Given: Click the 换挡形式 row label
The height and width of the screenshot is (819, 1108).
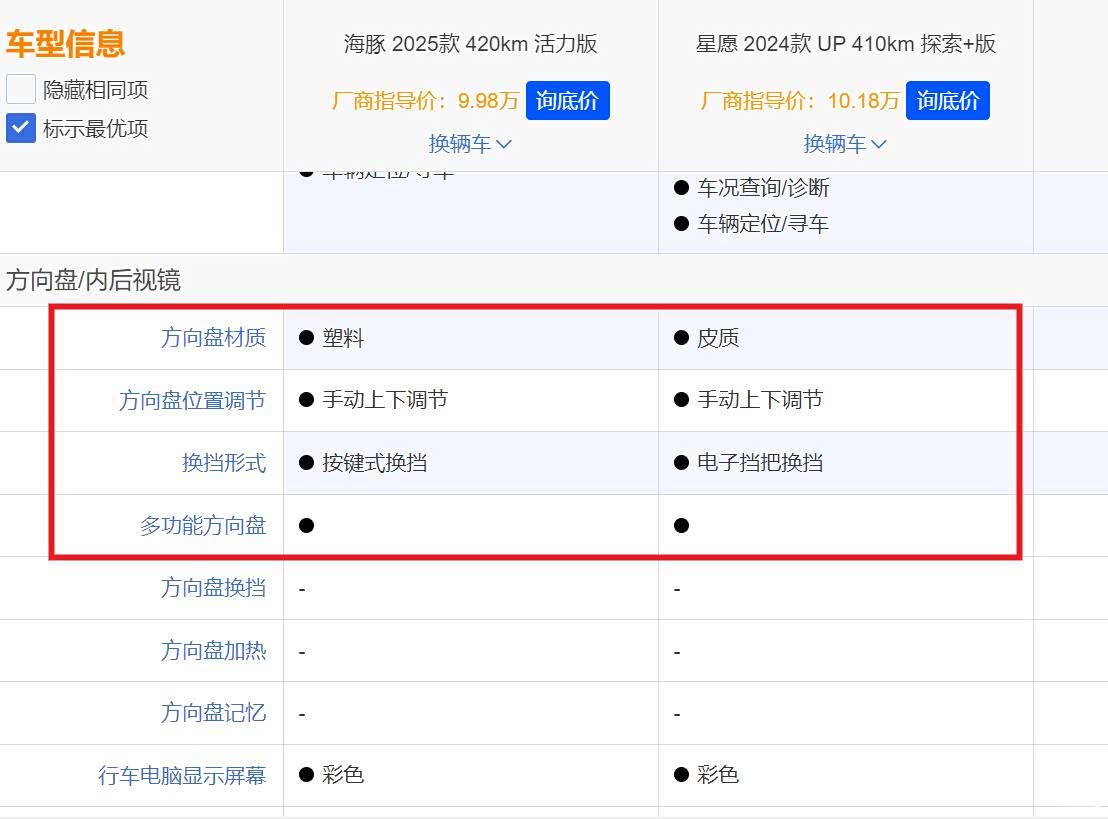Looking at the screenshot, I should point(223,463).
